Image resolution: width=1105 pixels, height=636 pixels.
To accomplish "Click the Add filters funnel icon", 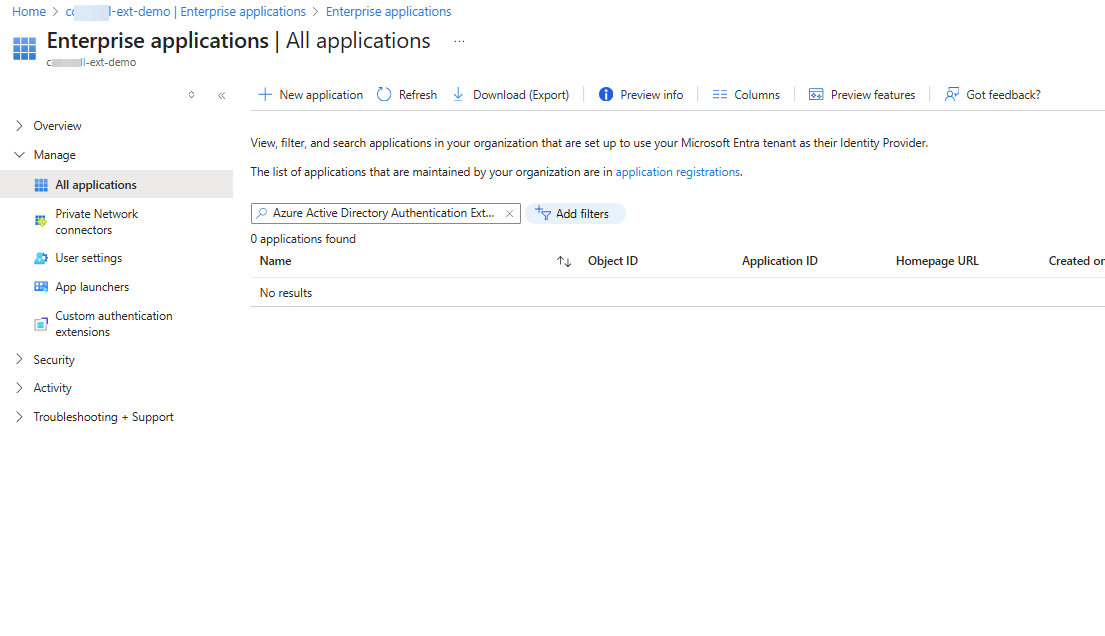I will [543, 213].
